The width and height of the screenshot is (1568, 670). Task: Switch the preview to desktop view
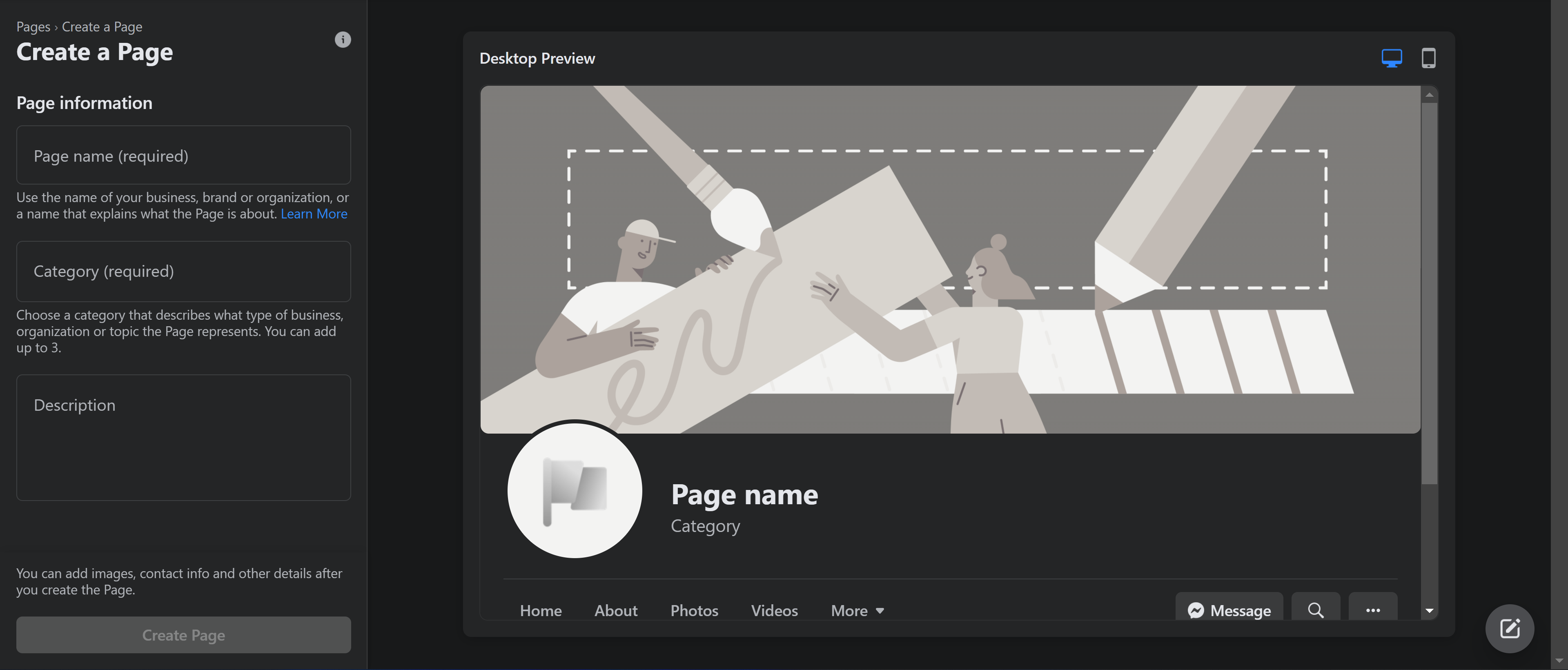point(1392,58)
